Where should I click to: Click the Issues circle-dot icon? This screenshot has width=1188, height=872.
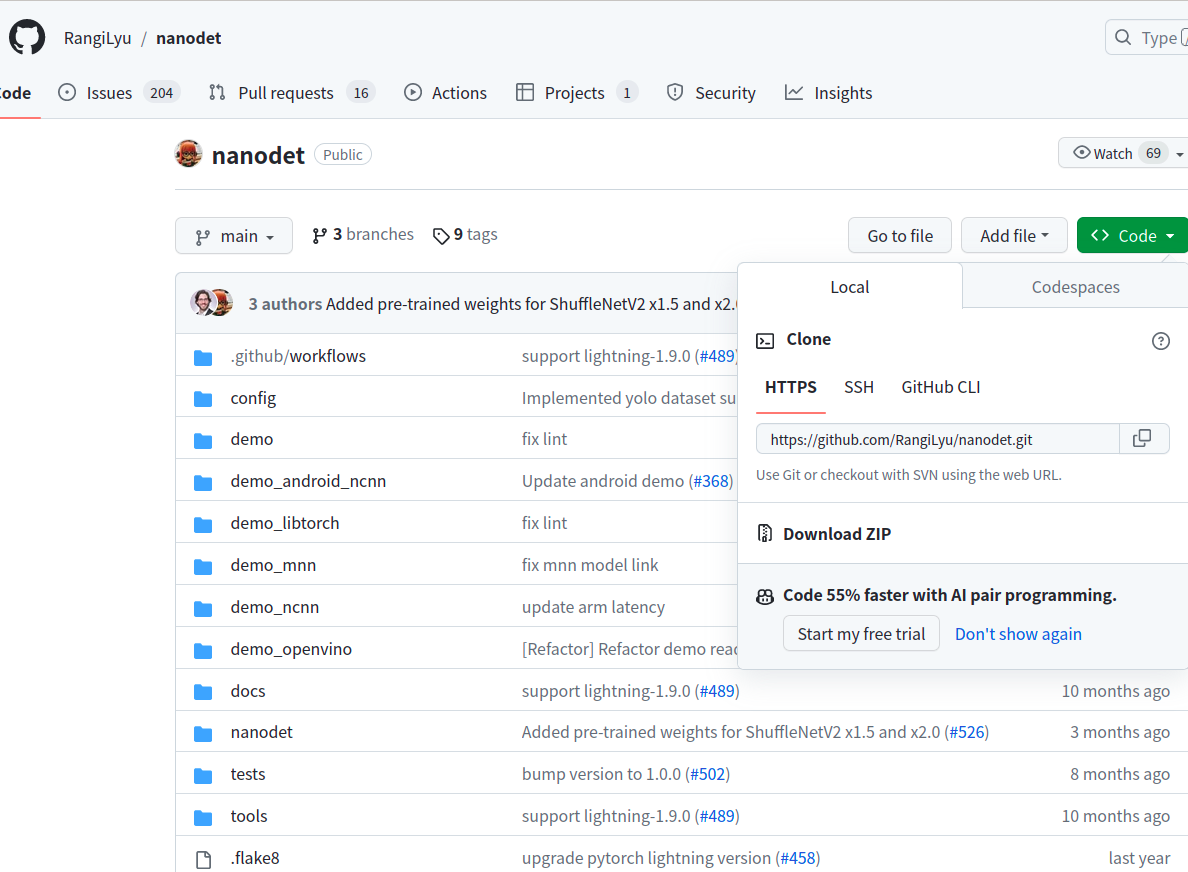pos(67,92)
